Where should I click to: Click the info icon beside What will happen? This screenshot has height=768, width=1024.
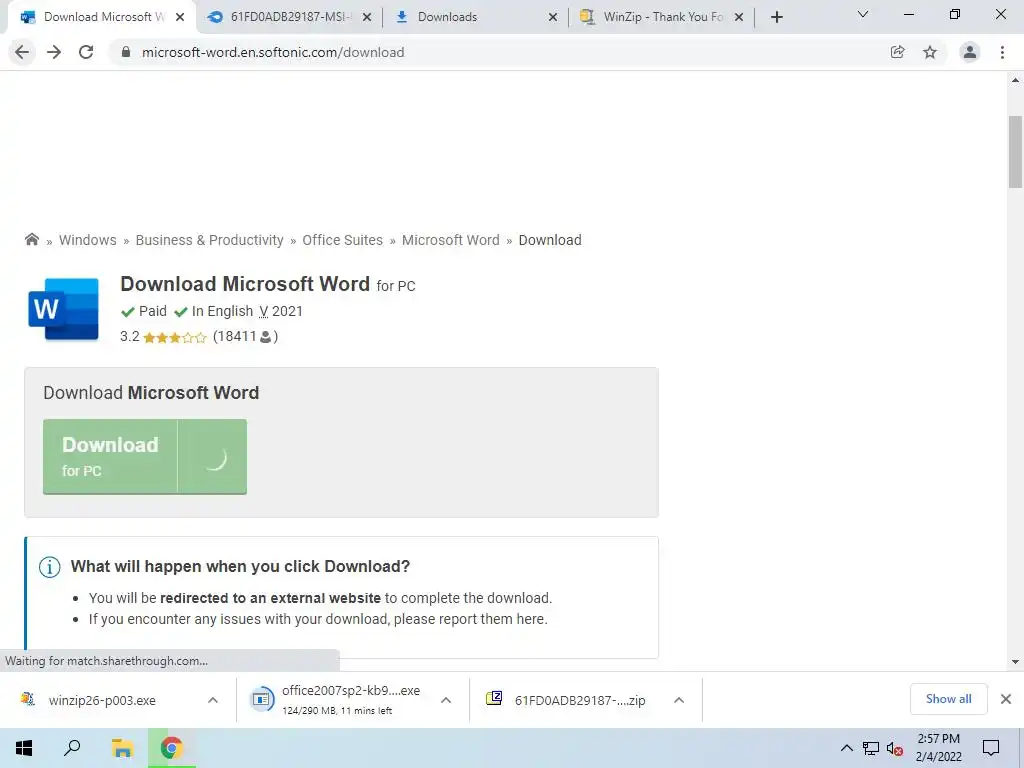50,567
